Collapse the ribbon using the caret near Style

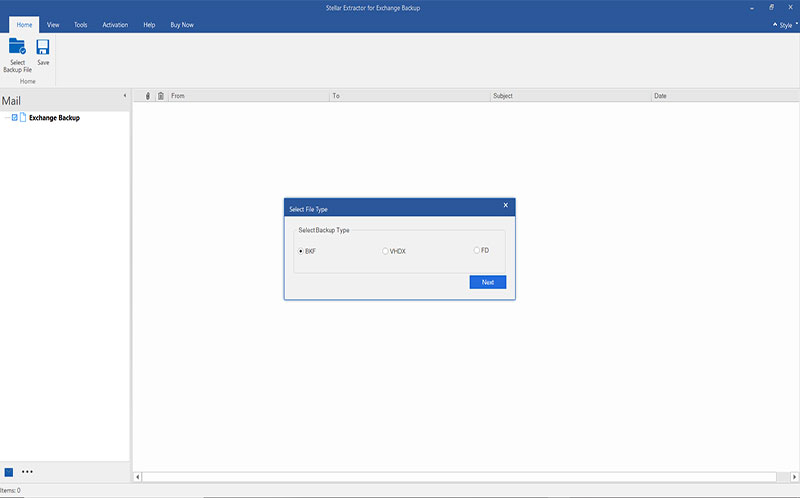click(x=775, y=24)
